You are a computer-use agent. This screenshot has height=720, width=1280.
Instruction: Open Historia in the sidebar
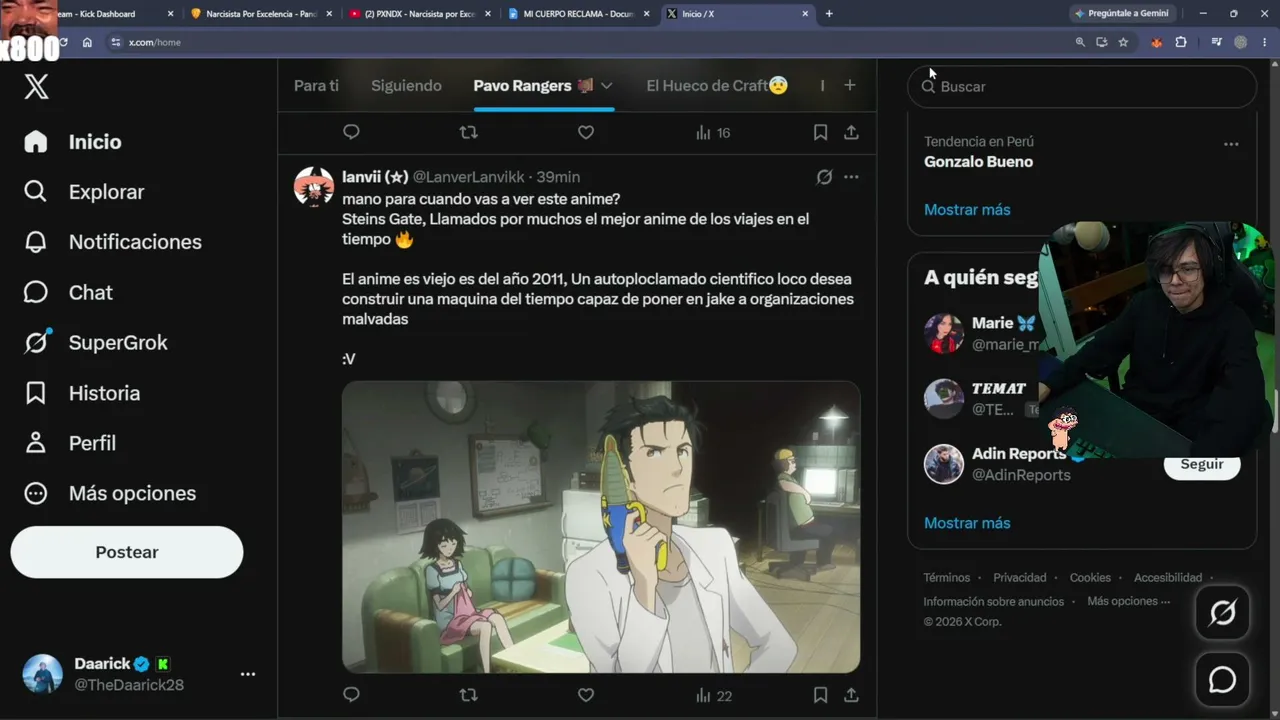82,393
